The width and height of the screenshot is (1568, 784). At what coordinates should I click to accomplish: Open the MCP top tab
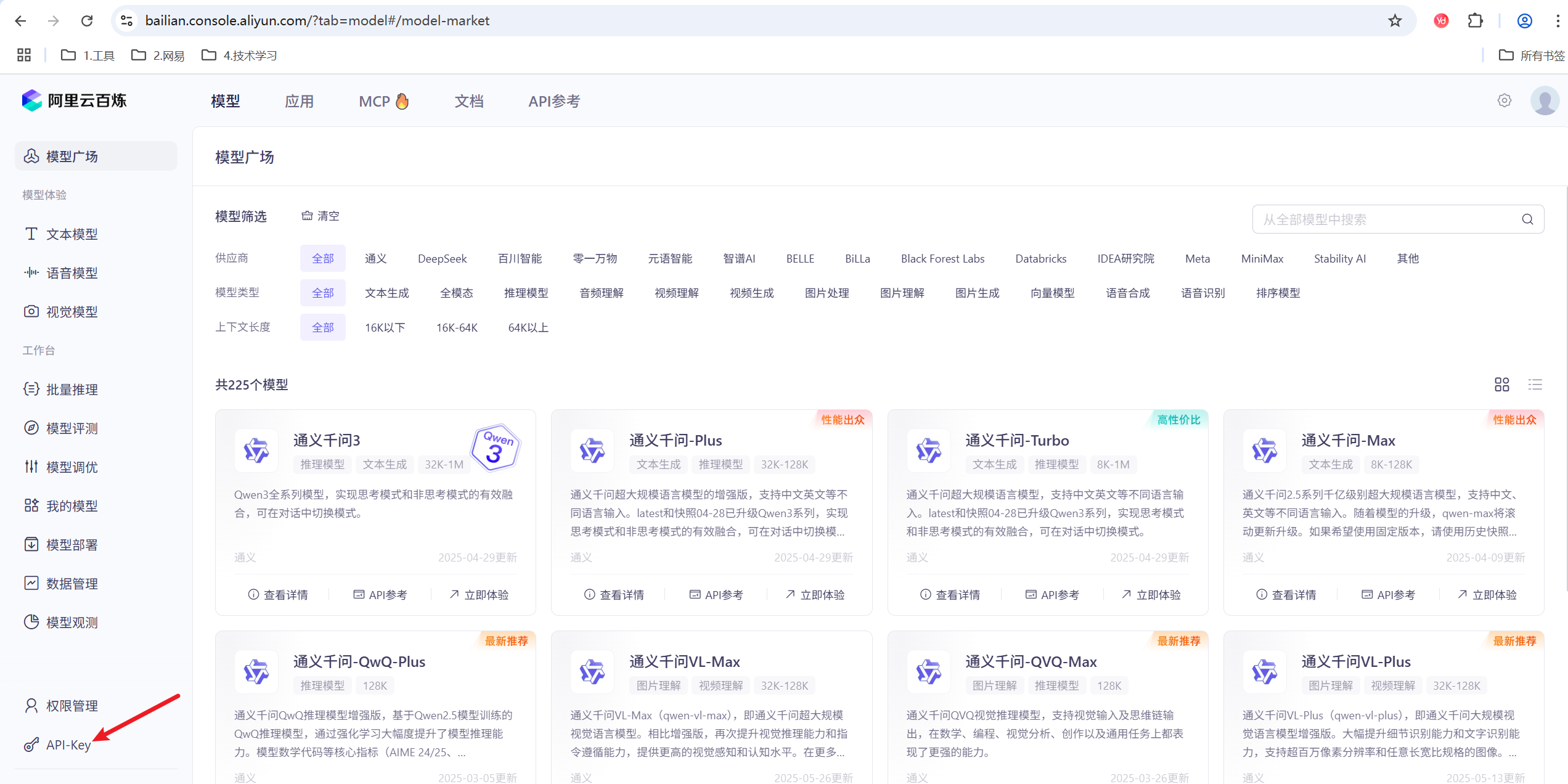pyautogui.click(x=384, y=101)
